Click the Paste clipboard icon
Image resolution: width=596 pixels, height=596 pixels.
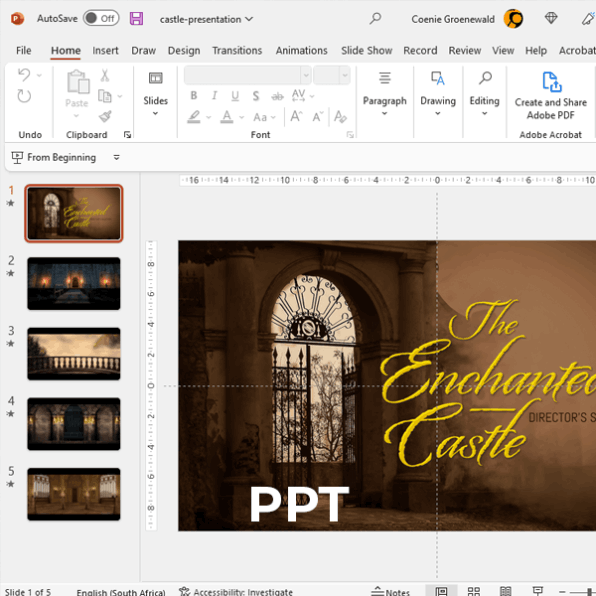point(78,82)
